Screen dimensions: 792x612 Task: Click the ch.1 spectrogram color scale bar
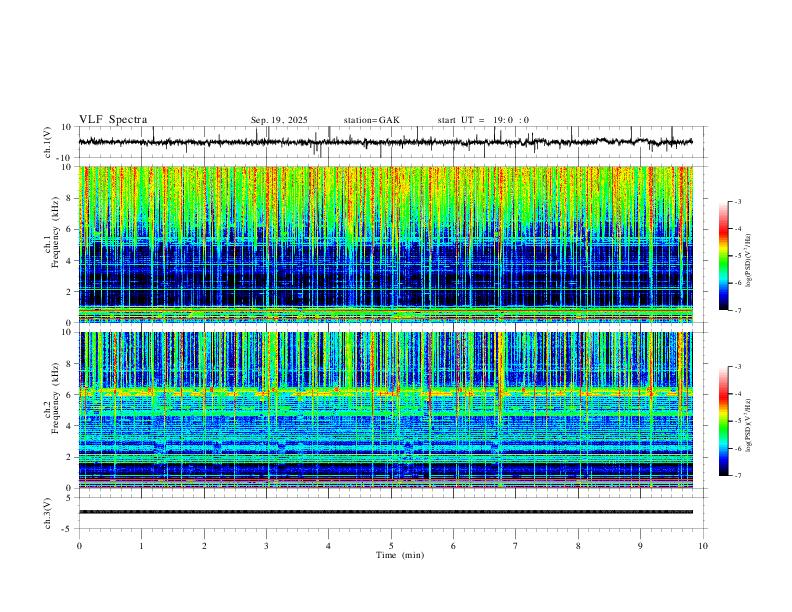724,256
